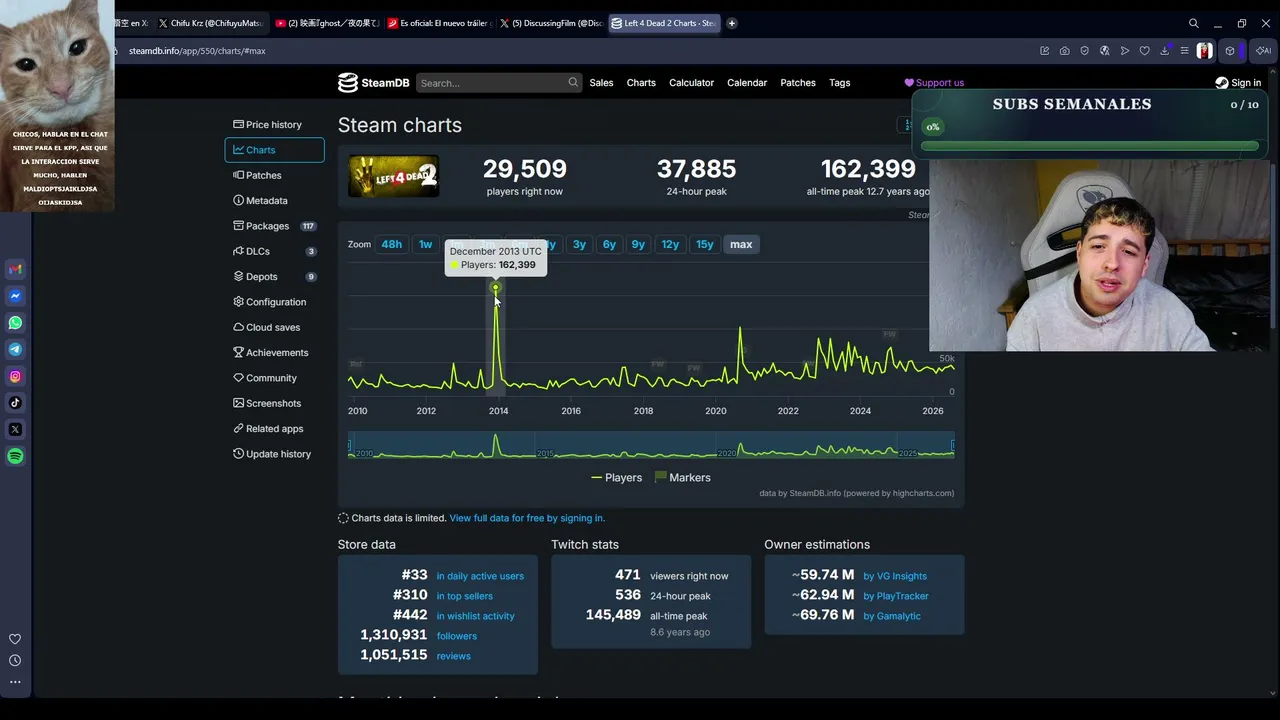This screenshot has height=720, width=1280.
Task: Open a new browser tab
Action: click(x=732, y=23)
